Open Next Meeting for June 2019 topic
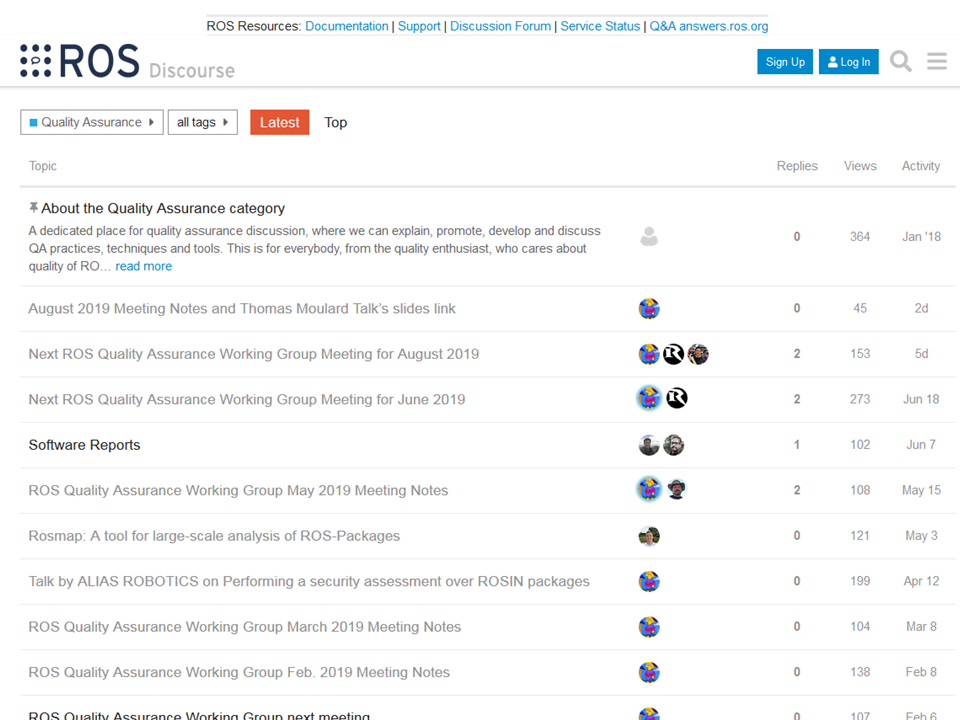Viewport: 960px width, 720px height. [x=247, y=399]
